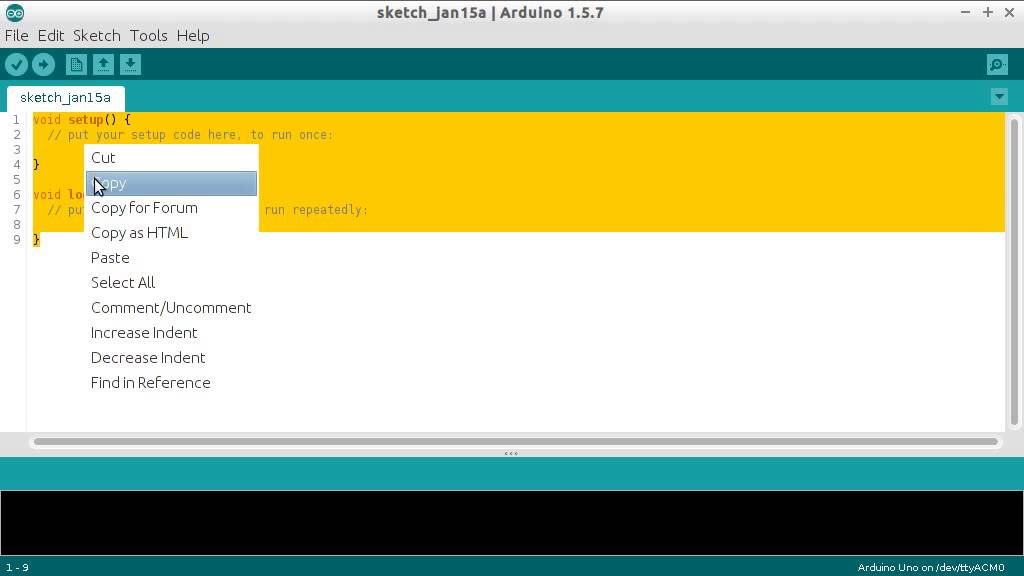Open the Serial Monitor magnifier icon

click(x=997, y=65)
